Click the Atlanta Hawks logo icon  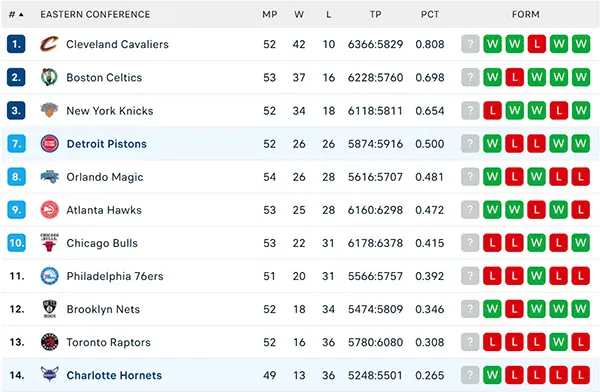(49, 210)
